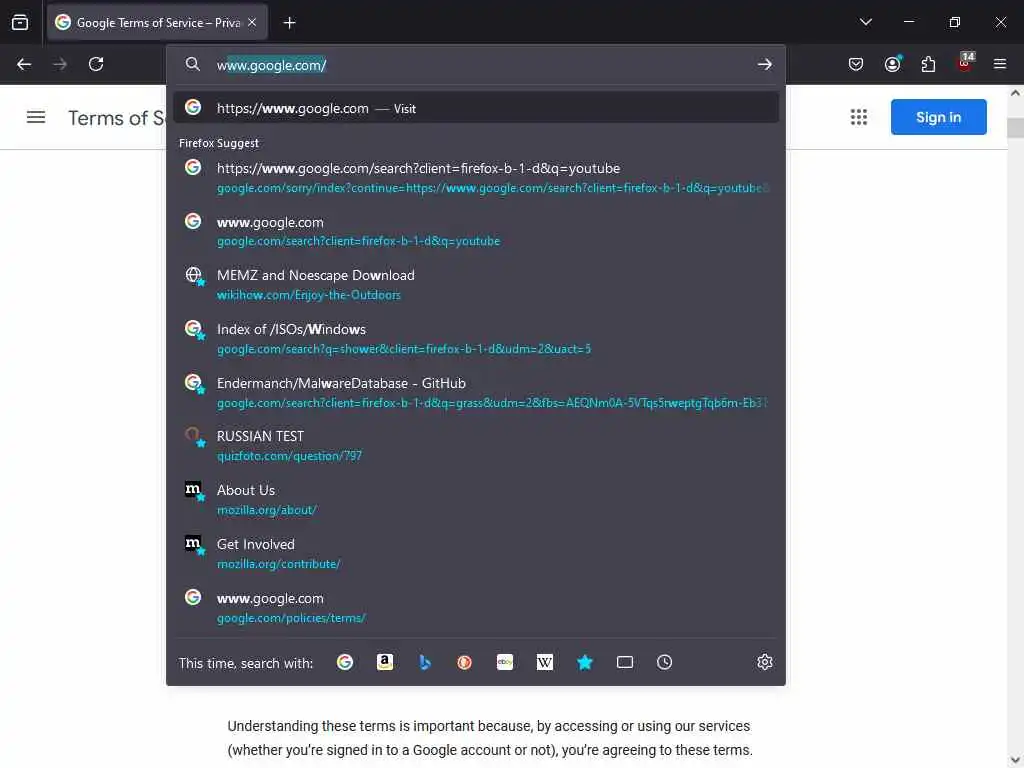Reload the current page
This screenshot has width=1024, height=768.
click(96, 64)
